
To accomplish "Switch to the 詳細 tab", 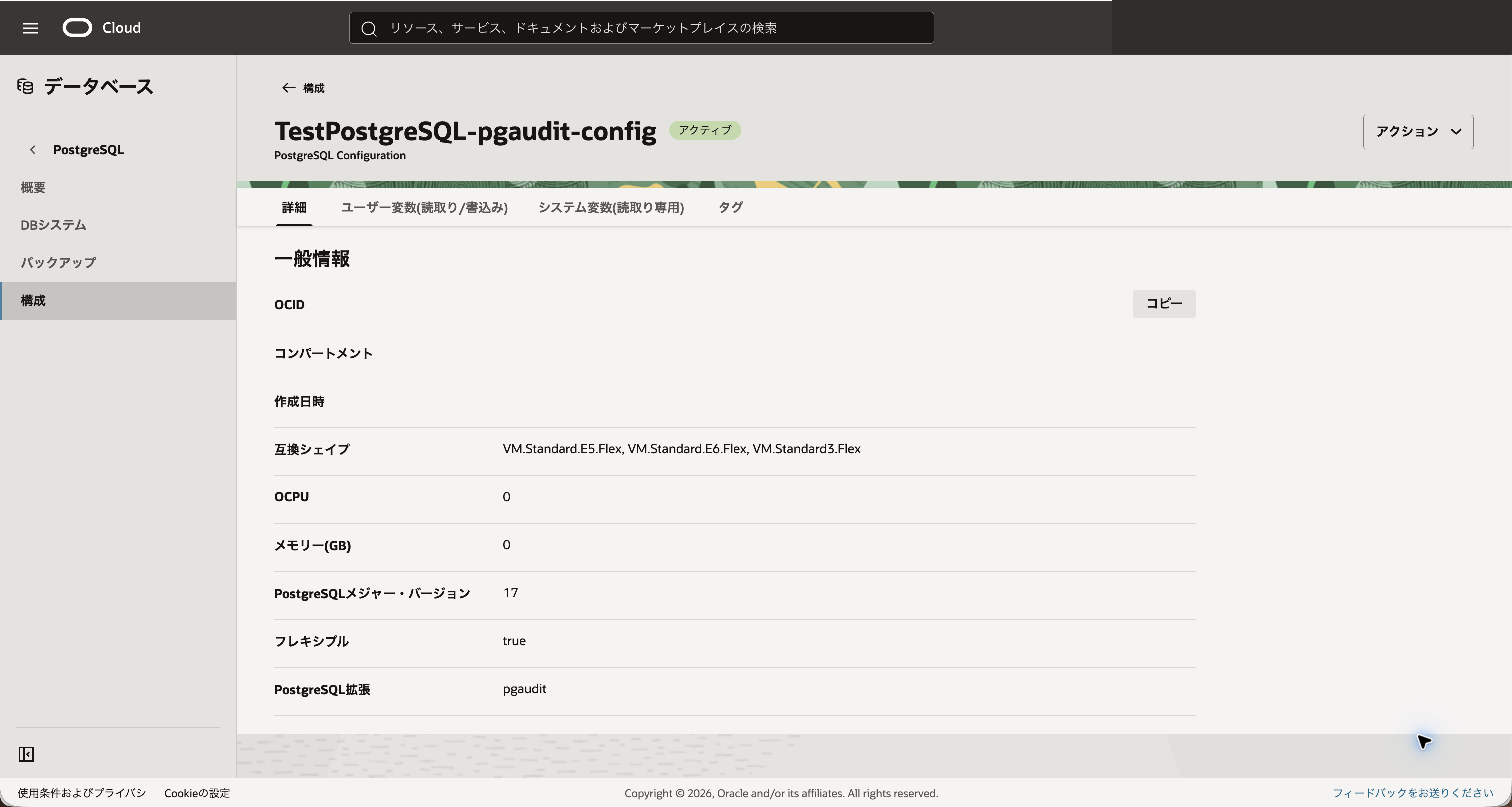I will (294, 208).
